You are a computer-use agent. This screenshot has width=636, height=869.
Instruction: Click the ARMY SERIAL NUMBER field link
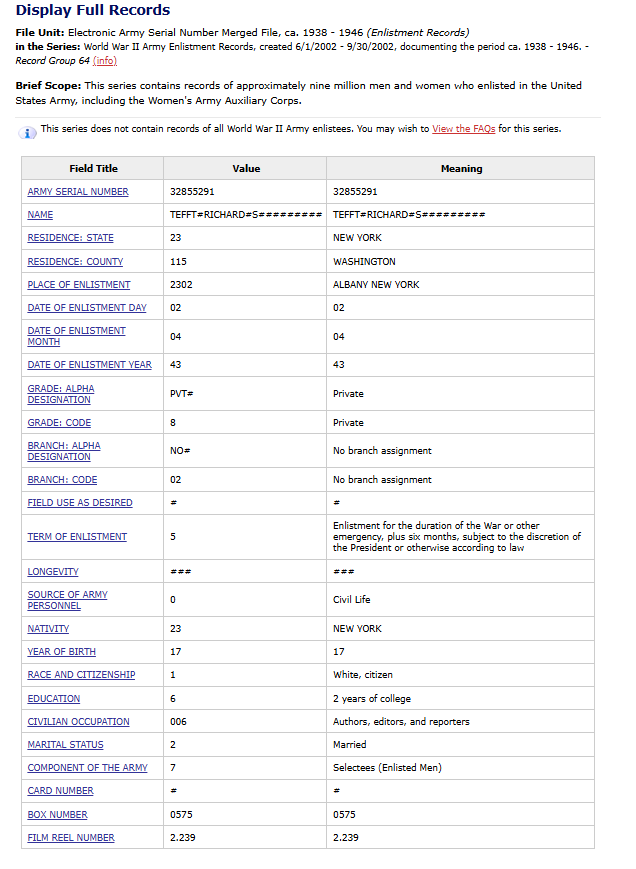78,192
